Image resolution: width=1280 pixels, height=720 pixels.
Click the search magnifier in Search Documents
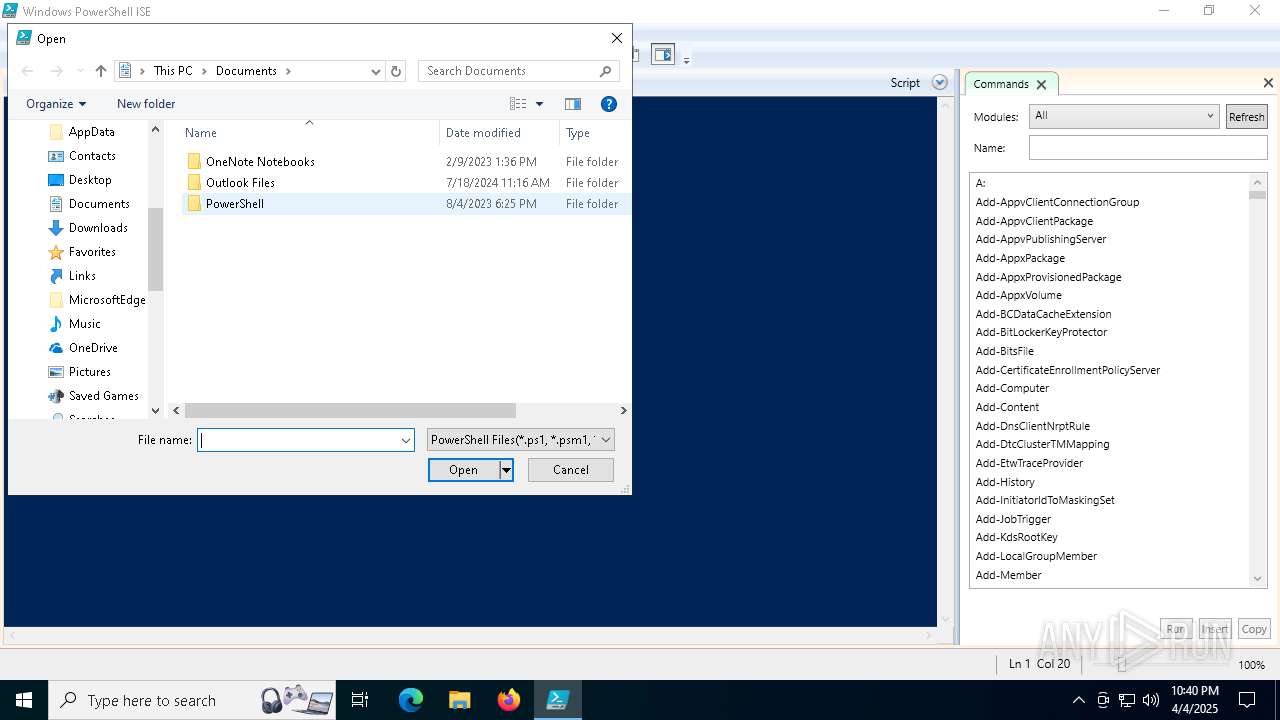(605, 71)
